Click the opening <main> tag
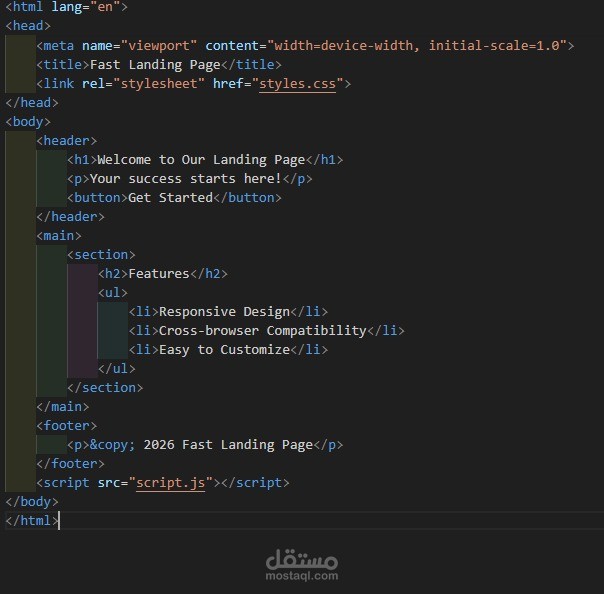Image resolution: width=604 pixels, height=594 pixels. pyautogui.click(x=59, y=236)
